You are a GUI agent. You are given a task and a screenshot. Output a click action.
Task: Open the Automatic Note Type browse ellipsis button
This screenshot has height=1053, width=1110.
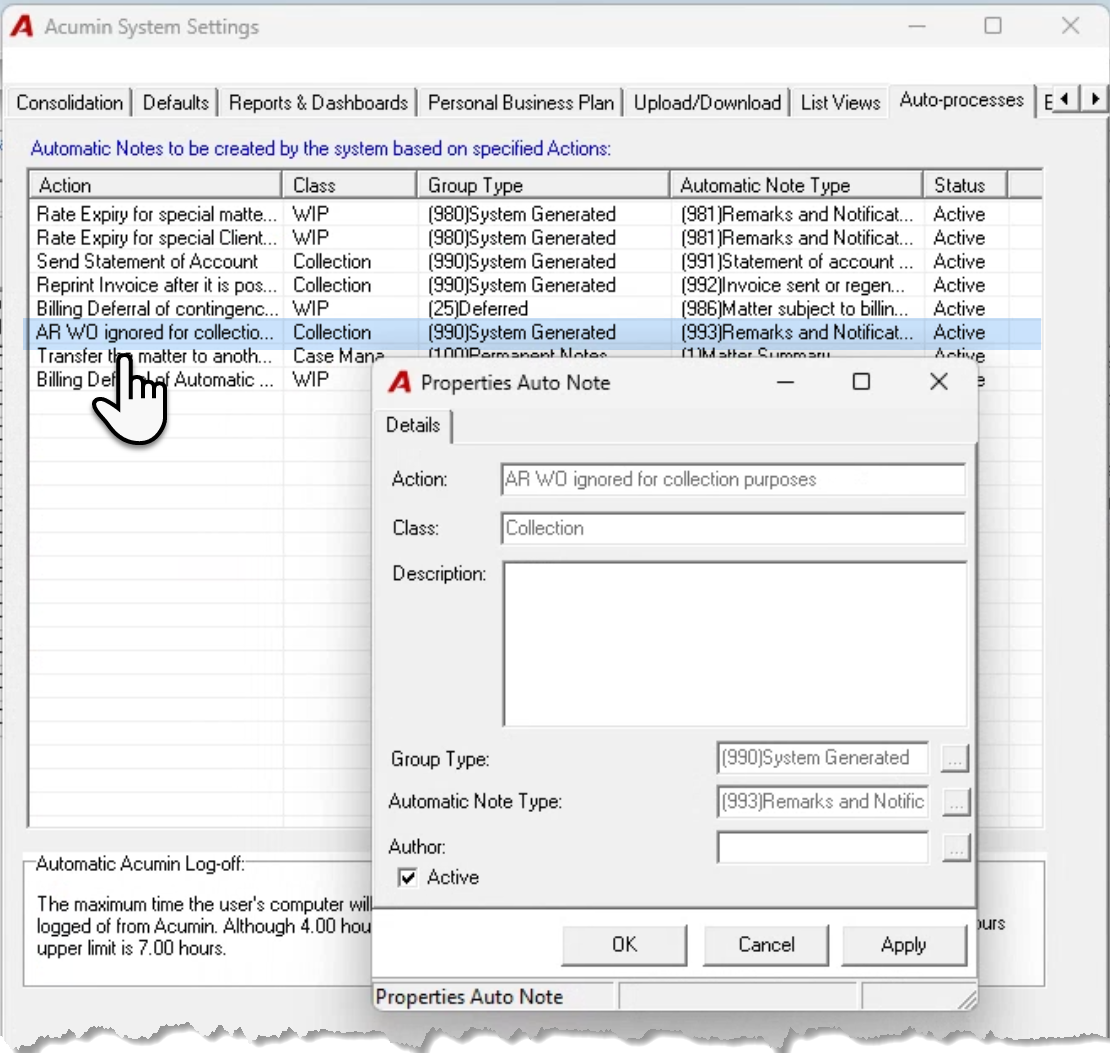coord(955,802)
